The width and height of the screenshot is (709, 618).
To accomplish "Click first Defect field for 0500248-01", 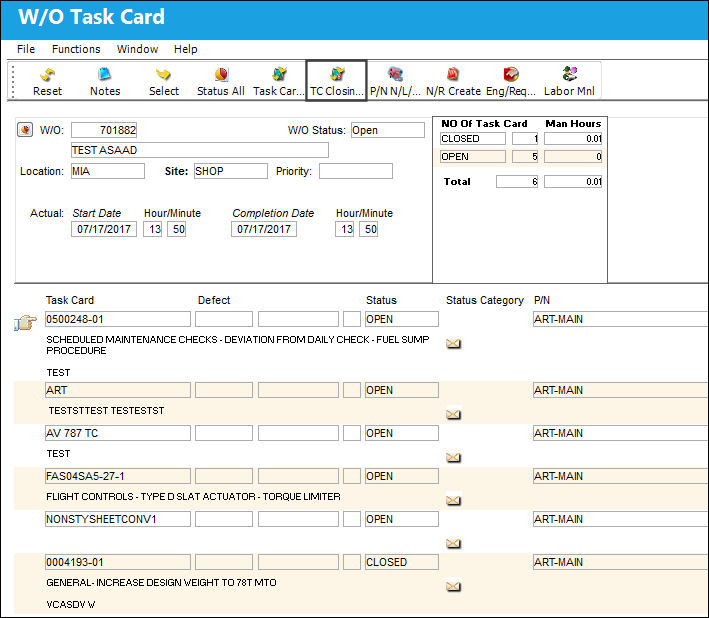I will (x=224, y=319).
